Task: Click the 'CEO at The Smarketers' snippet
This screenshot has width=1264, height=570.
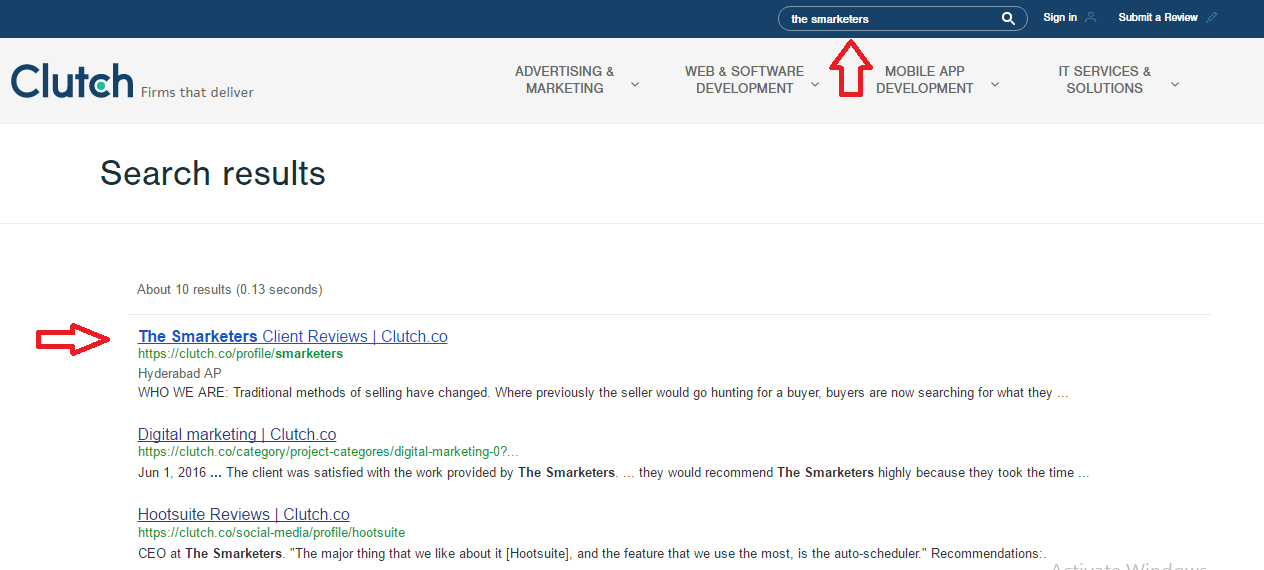Action: pyautogui.click(x=592, y=553)
